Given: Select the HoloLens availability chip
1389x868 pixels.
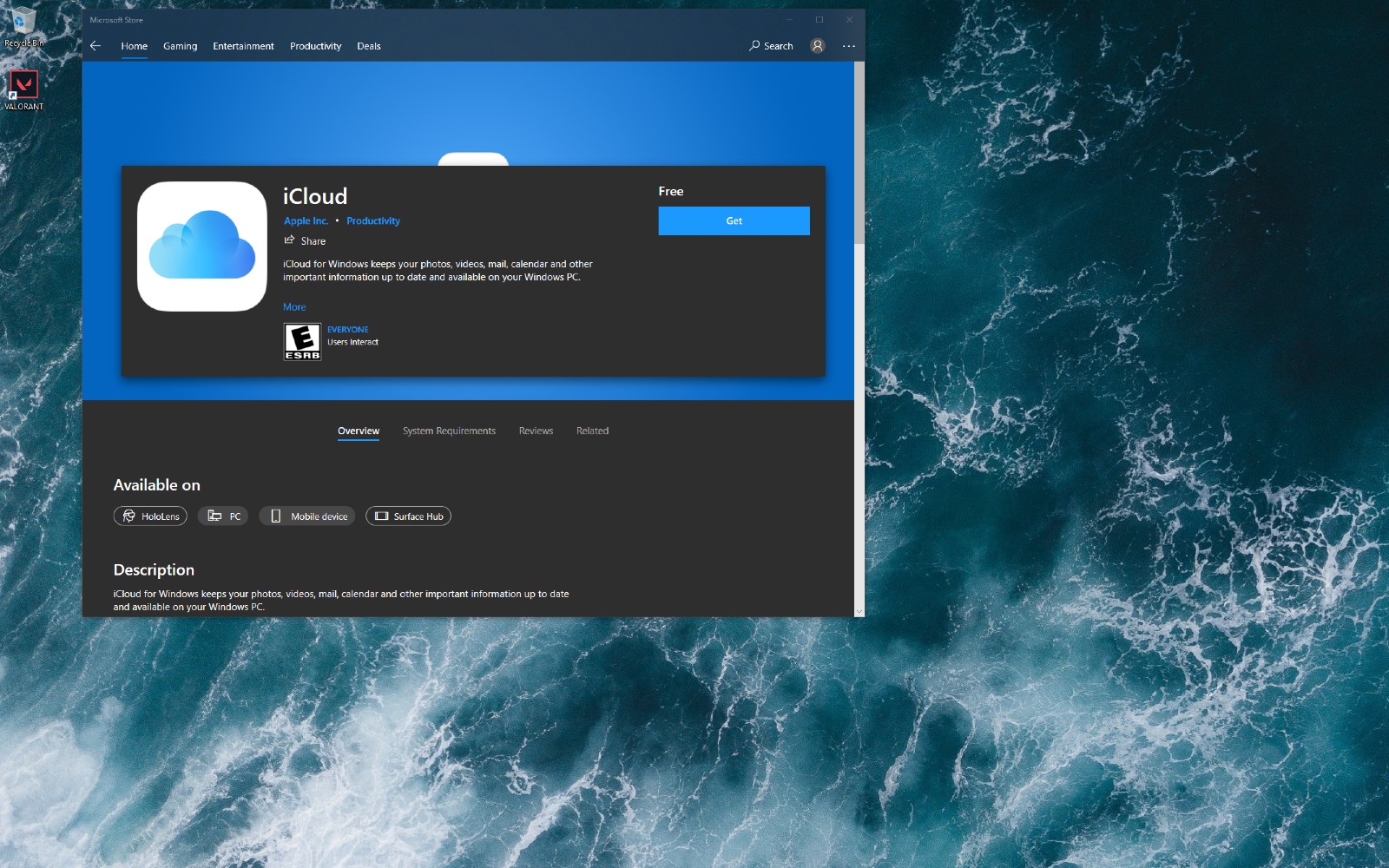Looking at the screenshot, I should (x=150, y=516).
